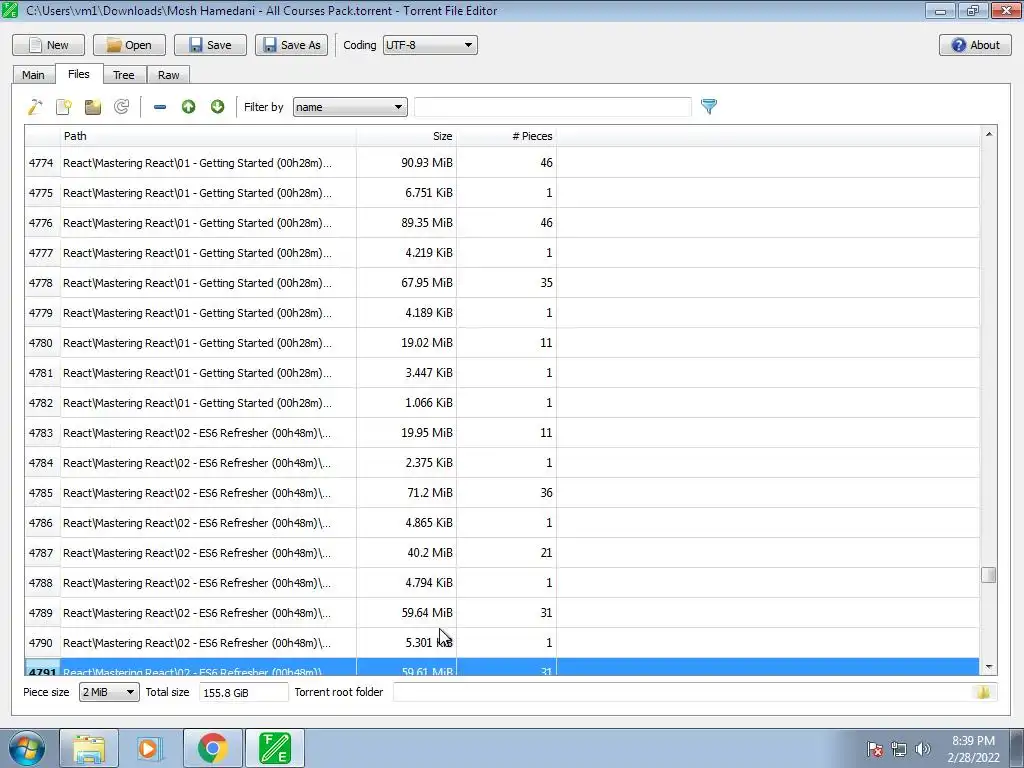Image resolution: width=1024 pixels, height=768 pixels.
Task: Click the Path column header
Action: pos(208,136)
